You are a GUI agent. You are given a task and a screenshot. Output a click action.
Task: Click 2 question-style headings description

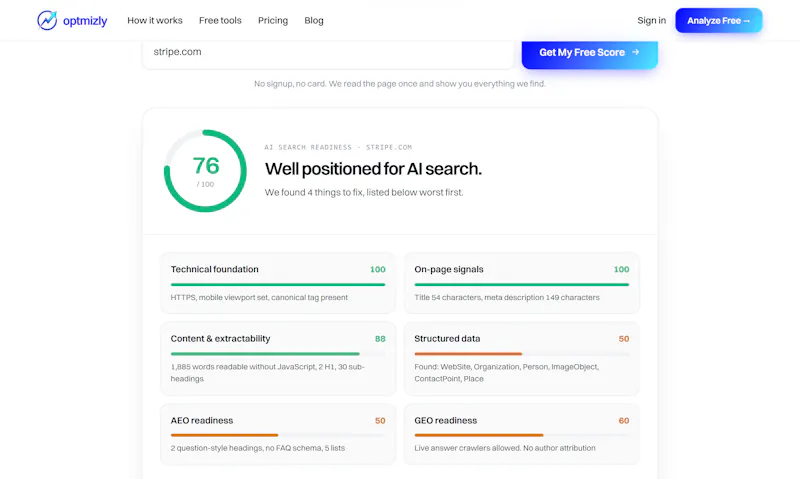pos(258,448)
